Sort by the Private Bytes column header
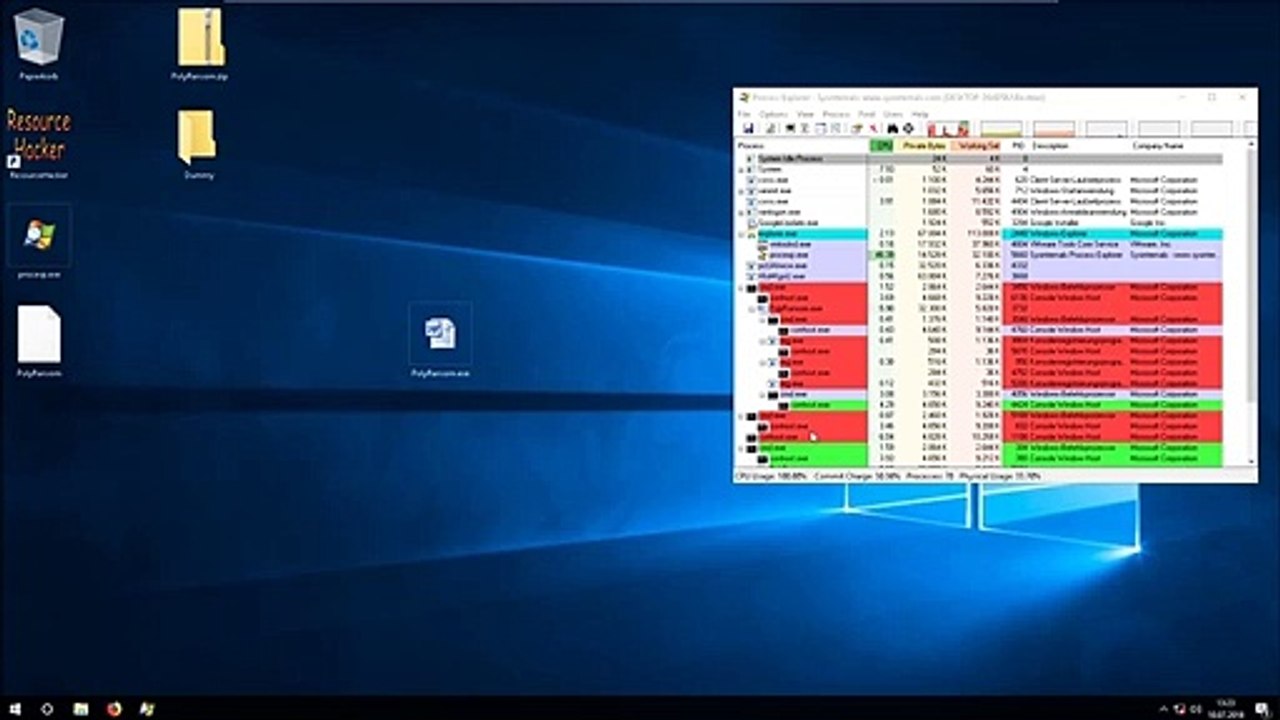 923,146
